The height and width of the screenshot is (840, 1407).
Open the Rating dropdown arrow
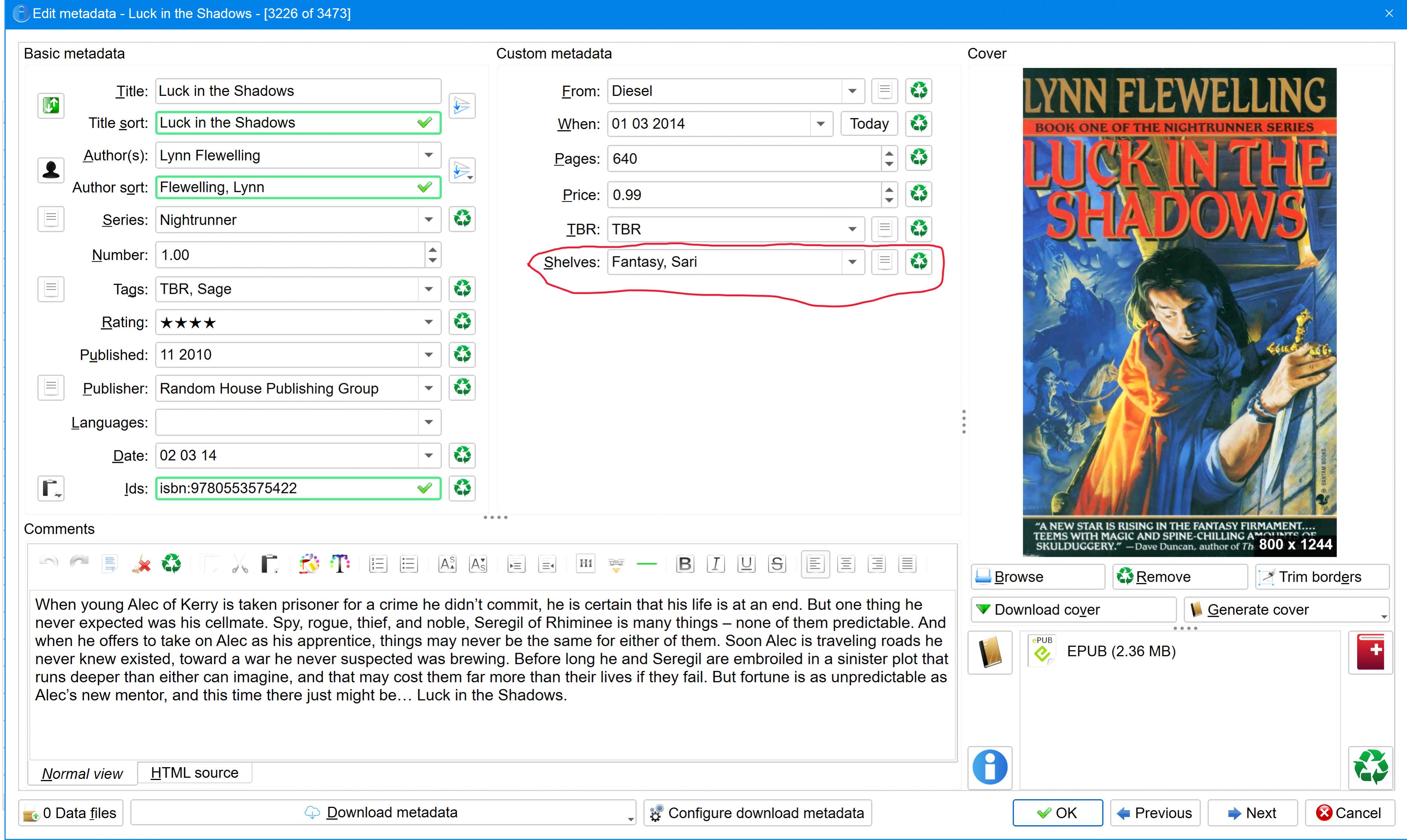[x=429, y=322]
